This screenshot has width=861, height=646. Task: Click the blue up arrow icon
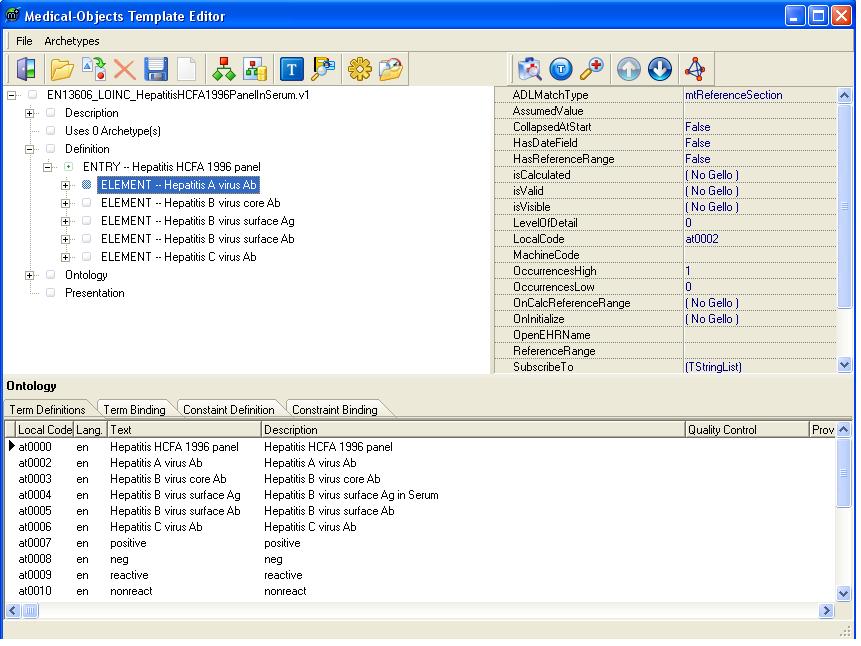(628, 69)
